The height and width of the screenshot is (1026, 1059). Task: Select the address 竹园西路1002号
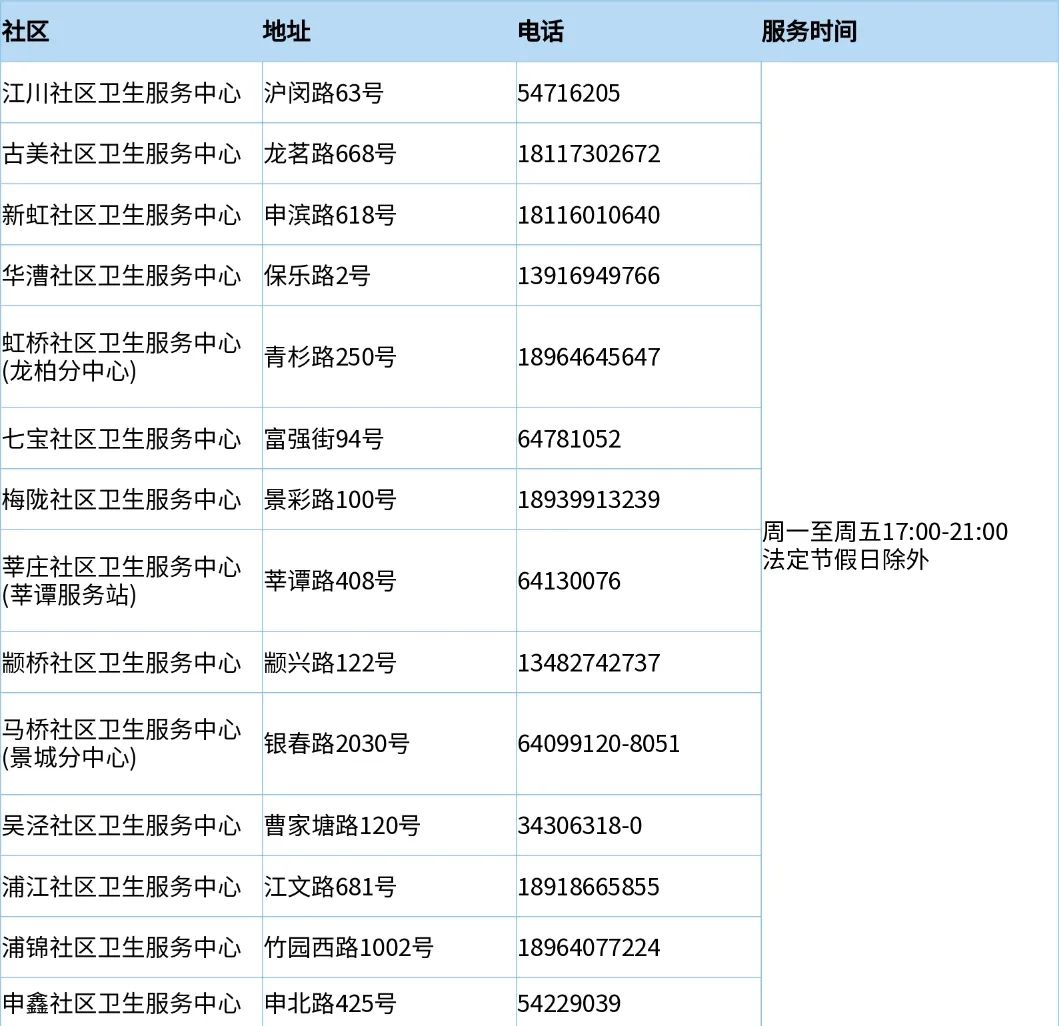pyautogui.click(x=348, y=948)
